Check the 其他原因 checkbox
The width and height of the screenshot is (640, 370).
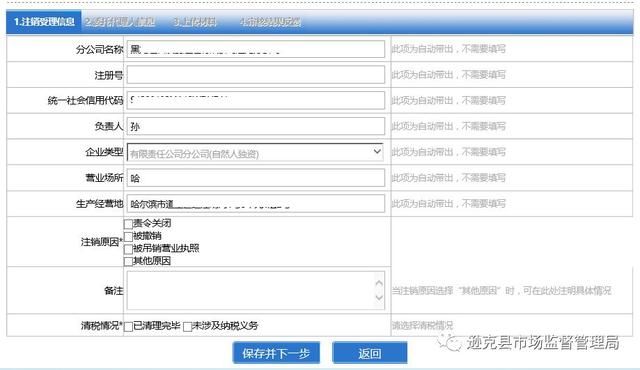click(128, 261)
